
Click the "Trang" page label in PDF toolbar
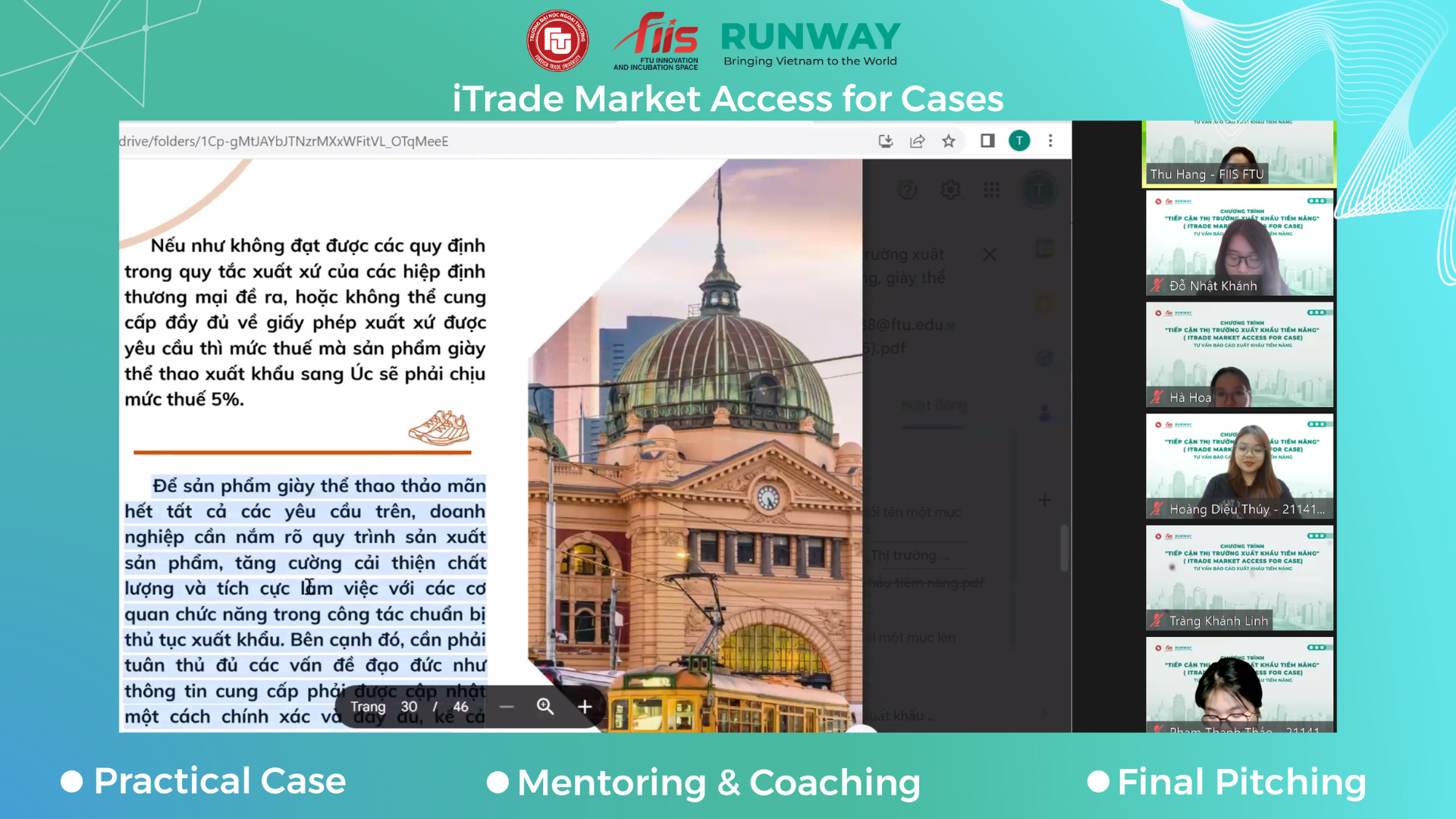tap(368, 707)
